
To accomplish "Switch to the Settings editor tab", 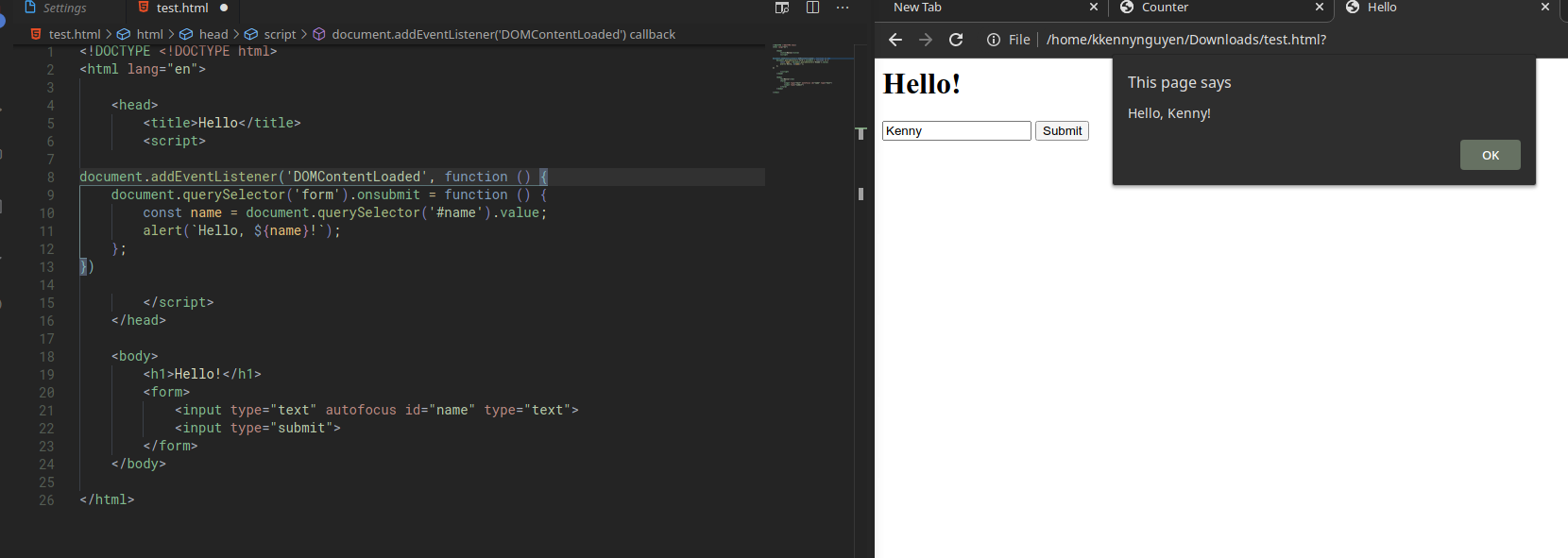I will pyautogui.click(x=64, y=8).
